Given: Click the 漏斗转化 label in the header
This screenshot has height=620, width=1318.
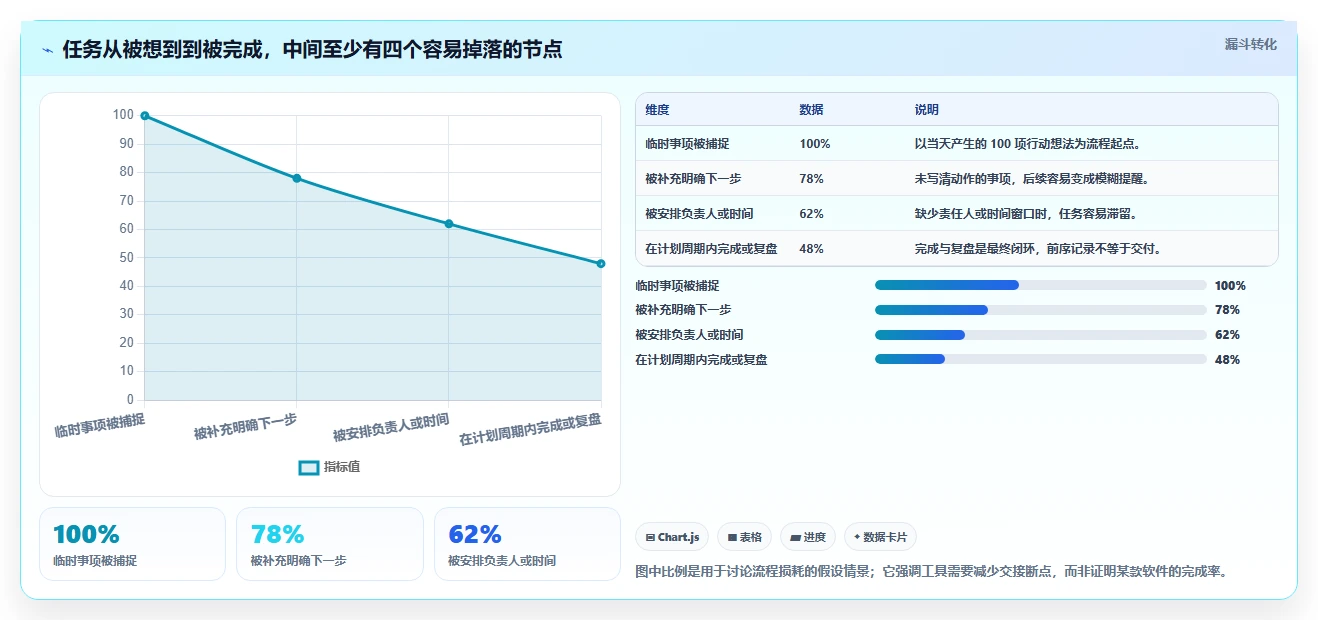Looking at the screenshot, I should (x=1250, y=44).
